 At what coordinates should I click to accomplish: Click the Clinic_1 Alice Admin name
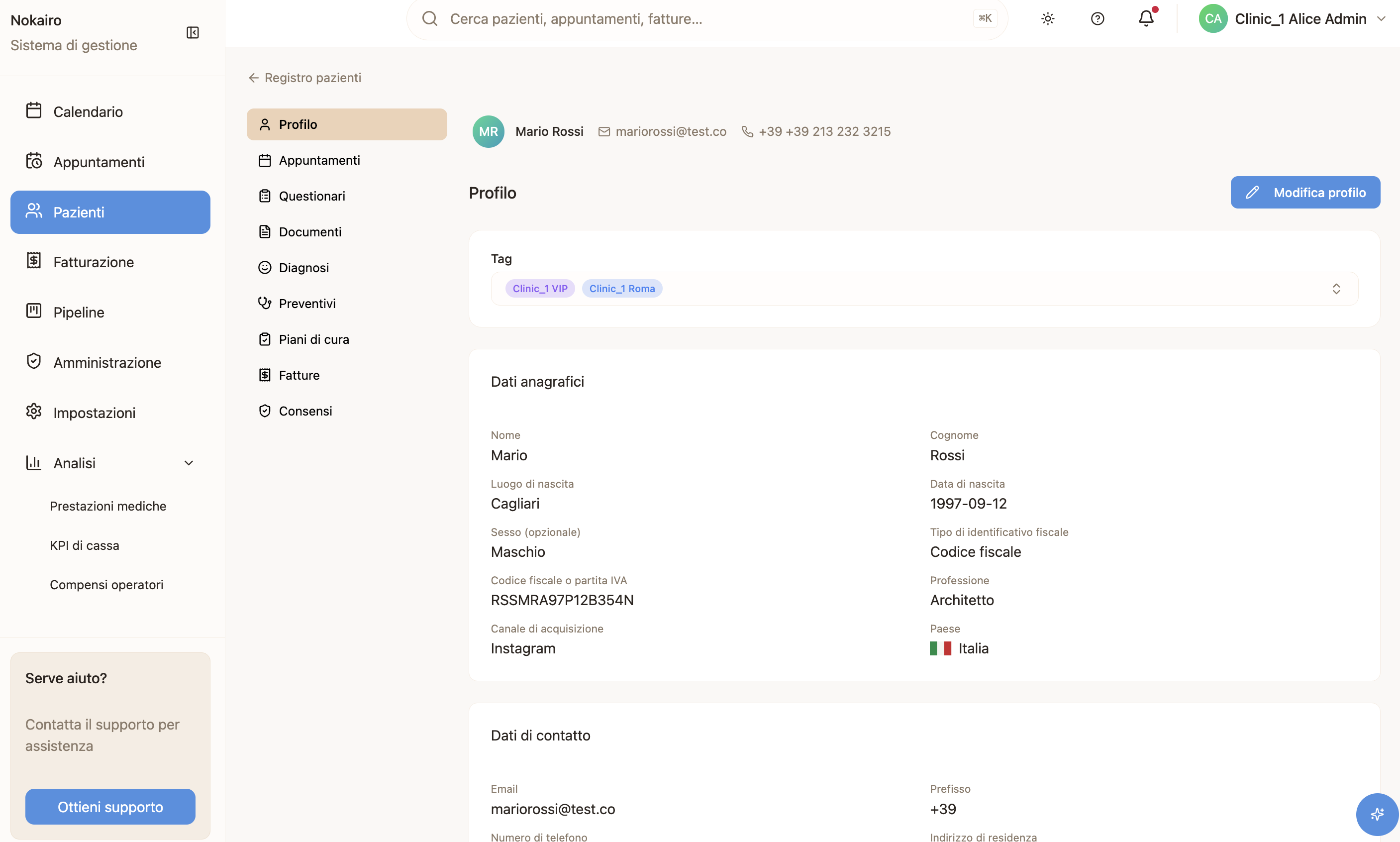(1300, 19)
